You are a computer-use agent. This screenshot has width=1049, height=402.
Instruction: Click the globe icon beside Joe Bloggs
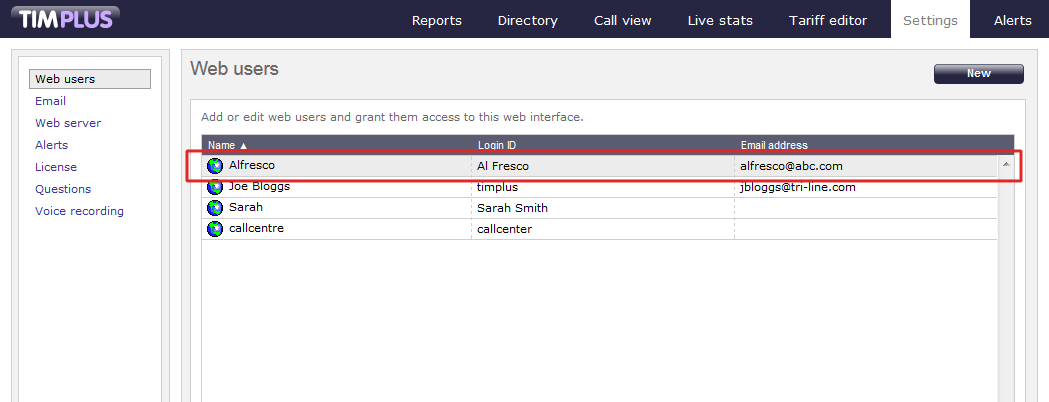click(215, 187)
